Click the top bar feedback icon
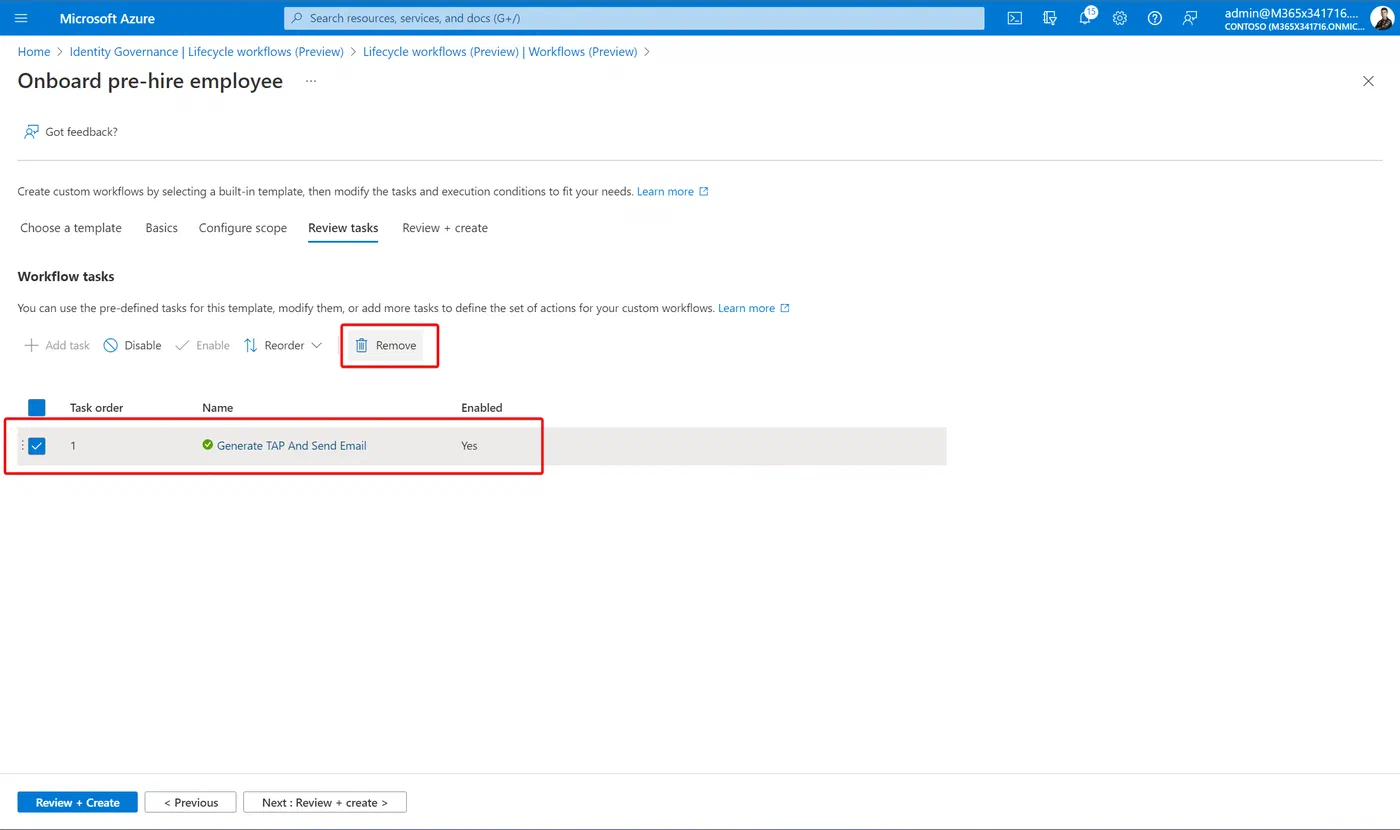1400x830 pixels. (1190, 18)
